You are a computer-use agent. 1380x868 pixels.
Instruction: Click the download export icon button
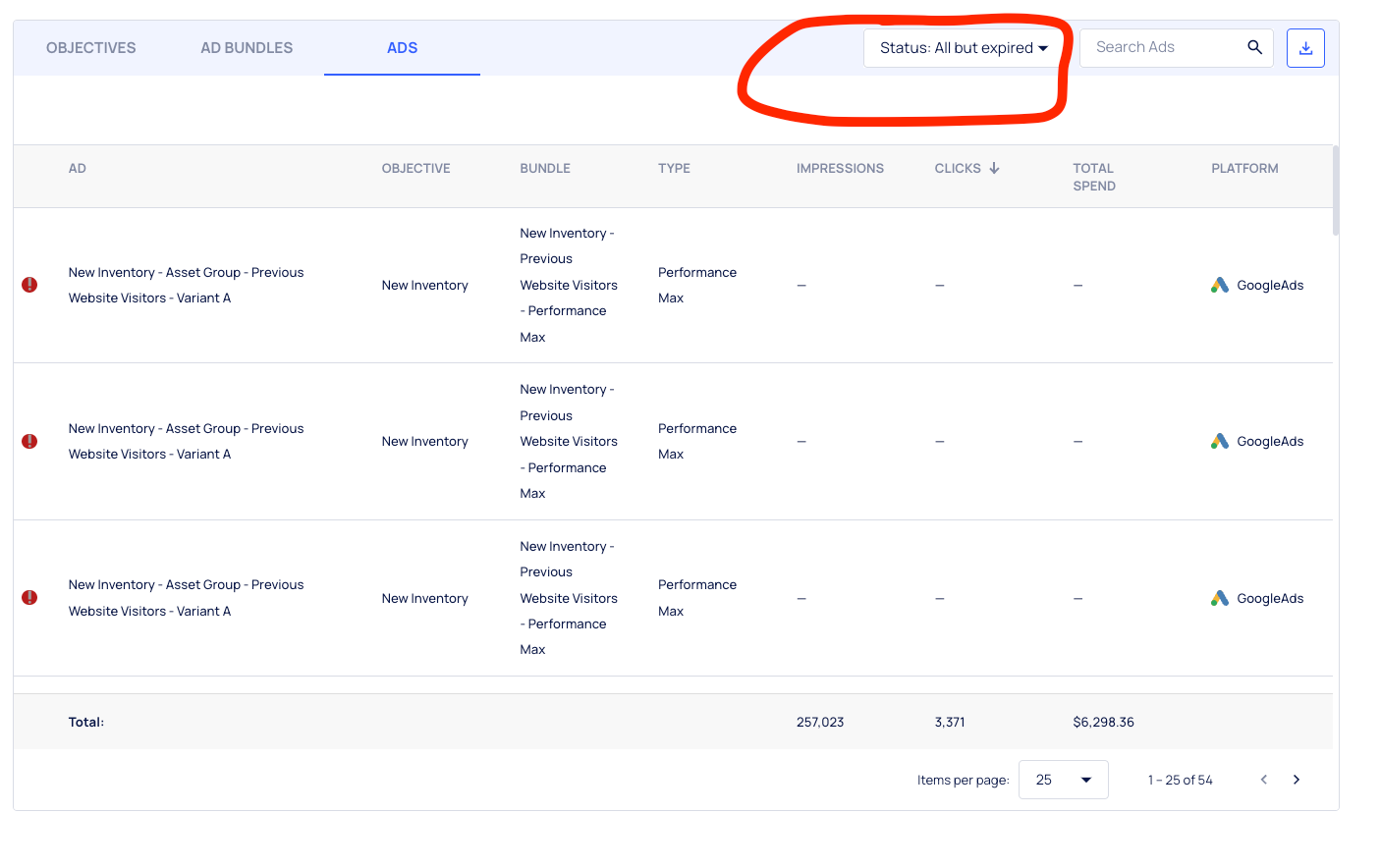pyautogui.click(x=1305, y=48)
